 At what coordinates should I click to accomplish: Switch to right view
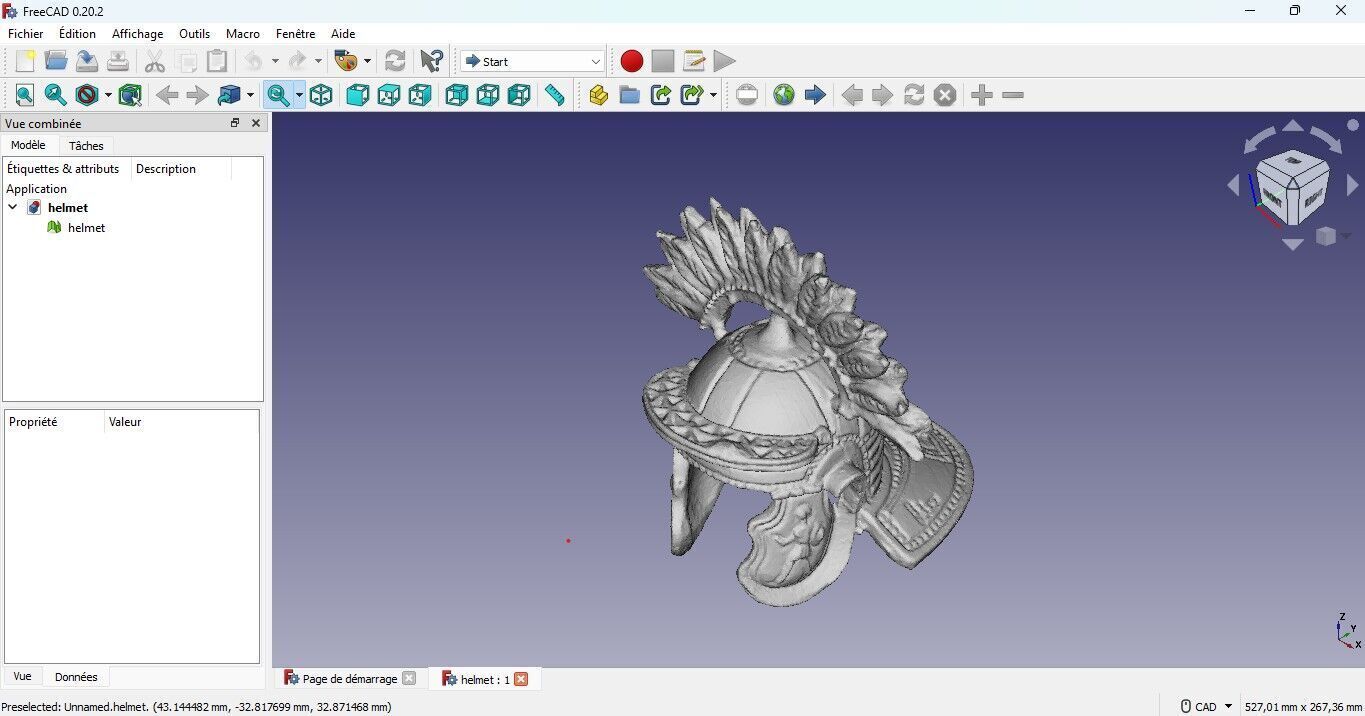point(420,95)
